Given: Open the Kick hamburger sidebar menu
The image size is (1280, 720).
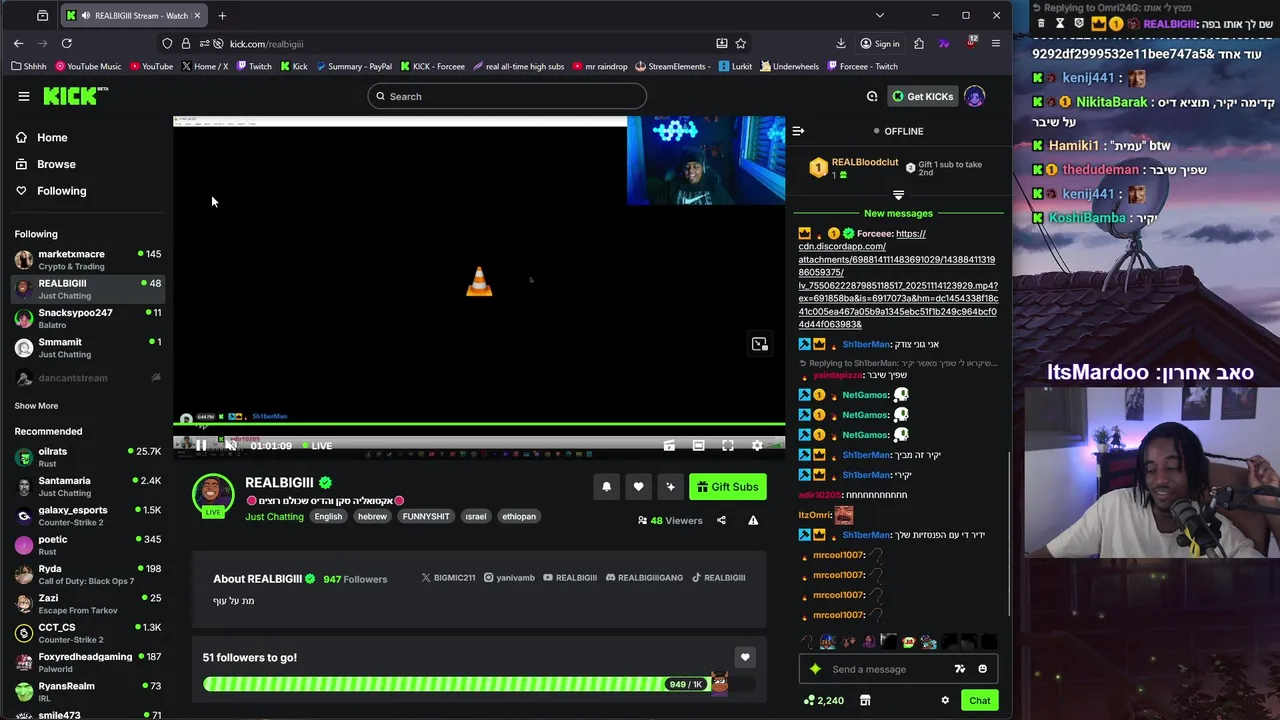Looking at the screenshot, I should 24,96.
